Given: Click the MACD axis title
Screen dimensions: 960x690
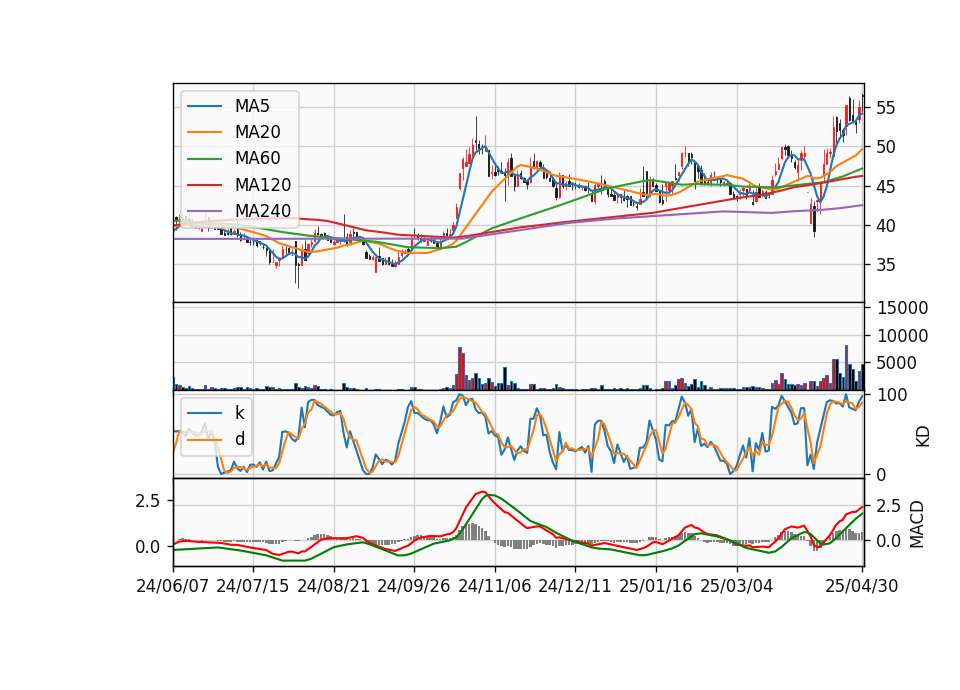Looking at the screenshot, I should pyautogui.click(x=917, y=524).
